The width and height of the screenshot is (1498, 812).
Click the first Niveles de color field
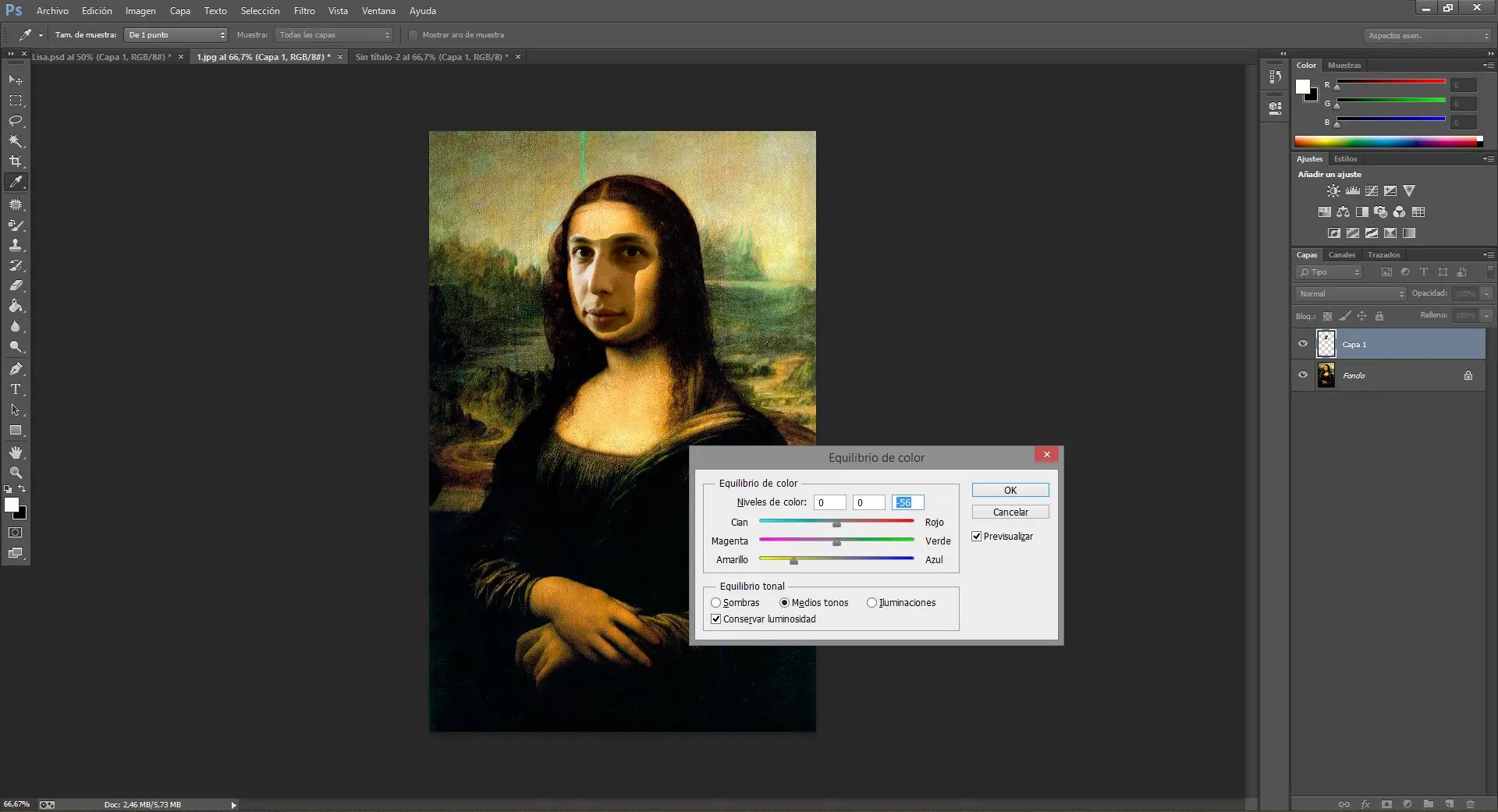point(830,503)
